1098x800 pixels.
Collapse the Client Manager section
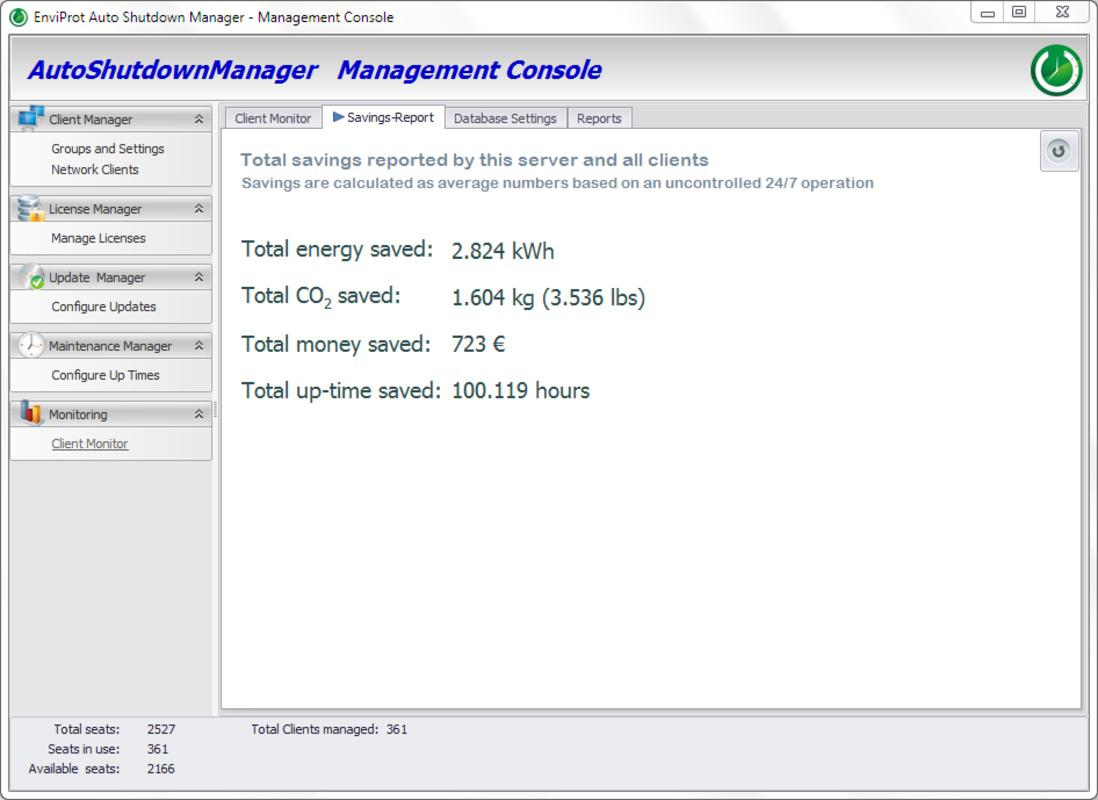199,119
